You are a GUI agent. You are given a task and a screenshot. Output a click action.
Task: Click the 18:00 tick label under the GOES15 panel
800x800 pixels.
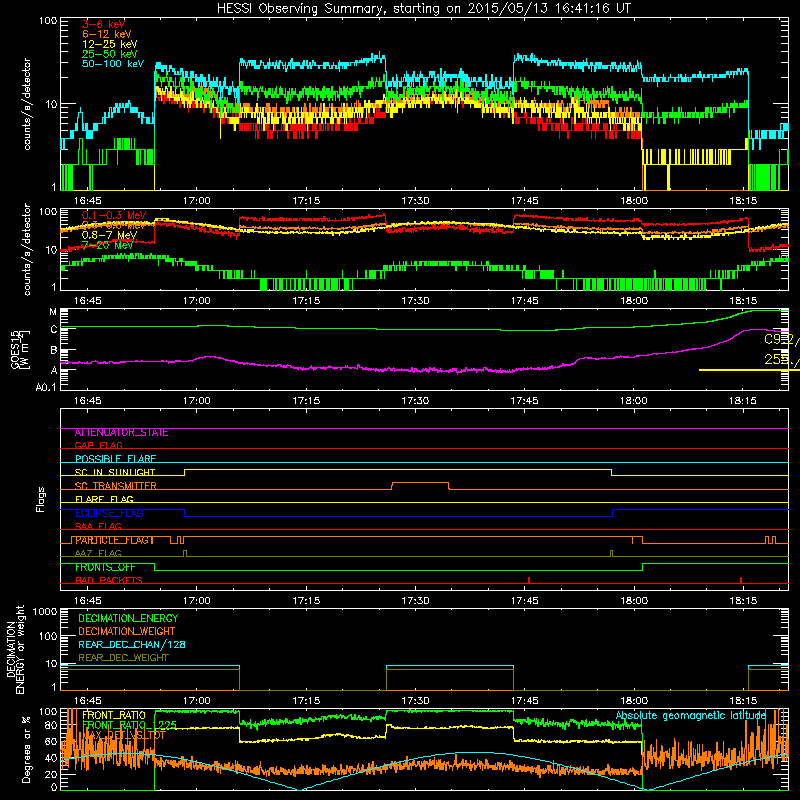click(x=634, y=401)
